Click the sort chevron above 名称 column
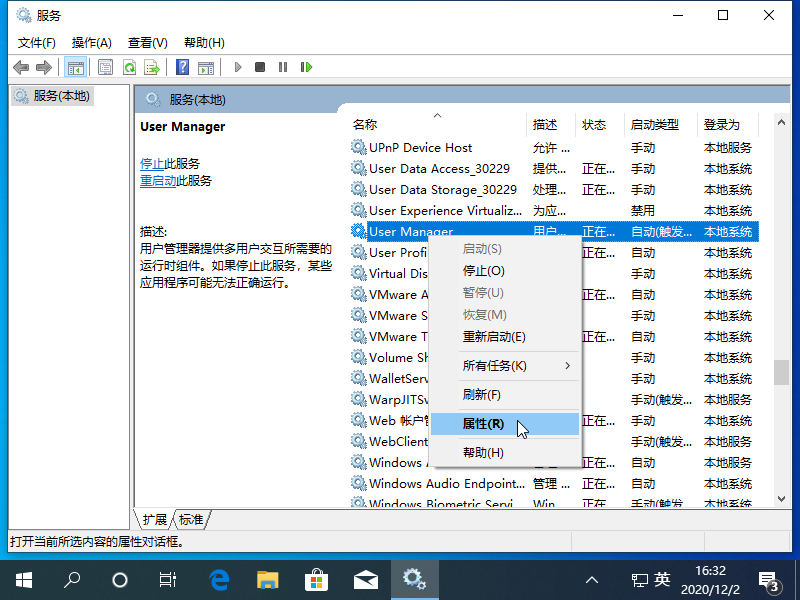This screenshot has width=800, height=600. click(437, 115)
